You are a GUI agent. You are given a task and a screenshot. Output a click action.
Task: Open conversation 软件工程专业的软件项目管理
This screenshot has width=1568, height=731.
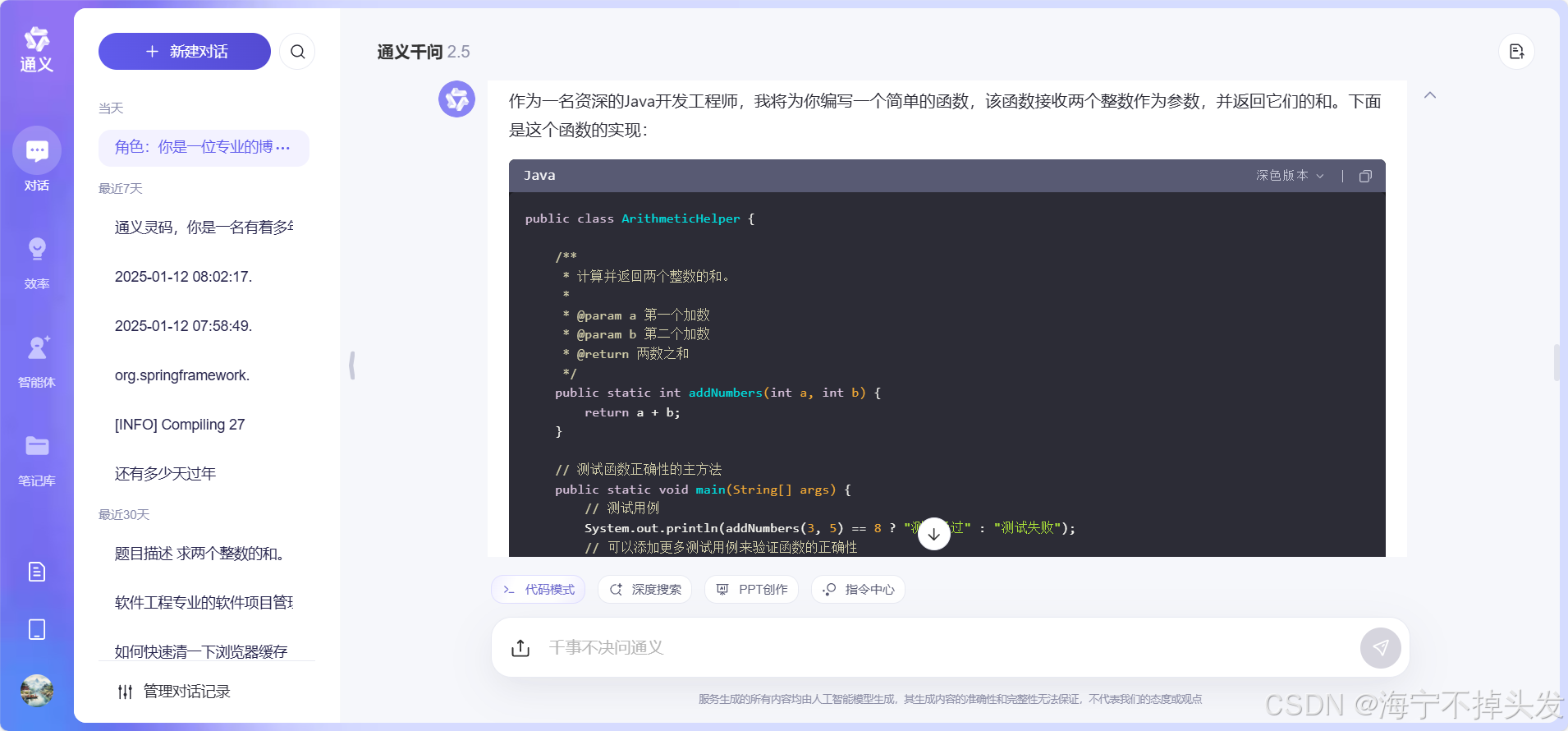pos(204,603)
